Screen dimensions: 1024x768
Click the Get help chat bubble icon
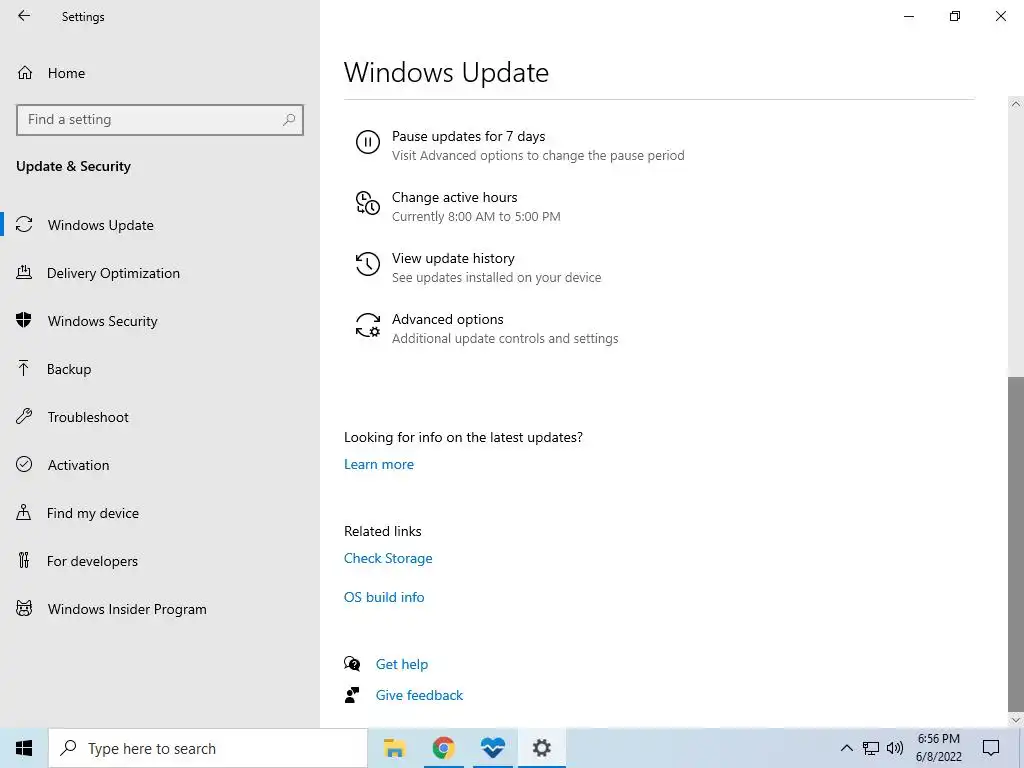[352, 664]
